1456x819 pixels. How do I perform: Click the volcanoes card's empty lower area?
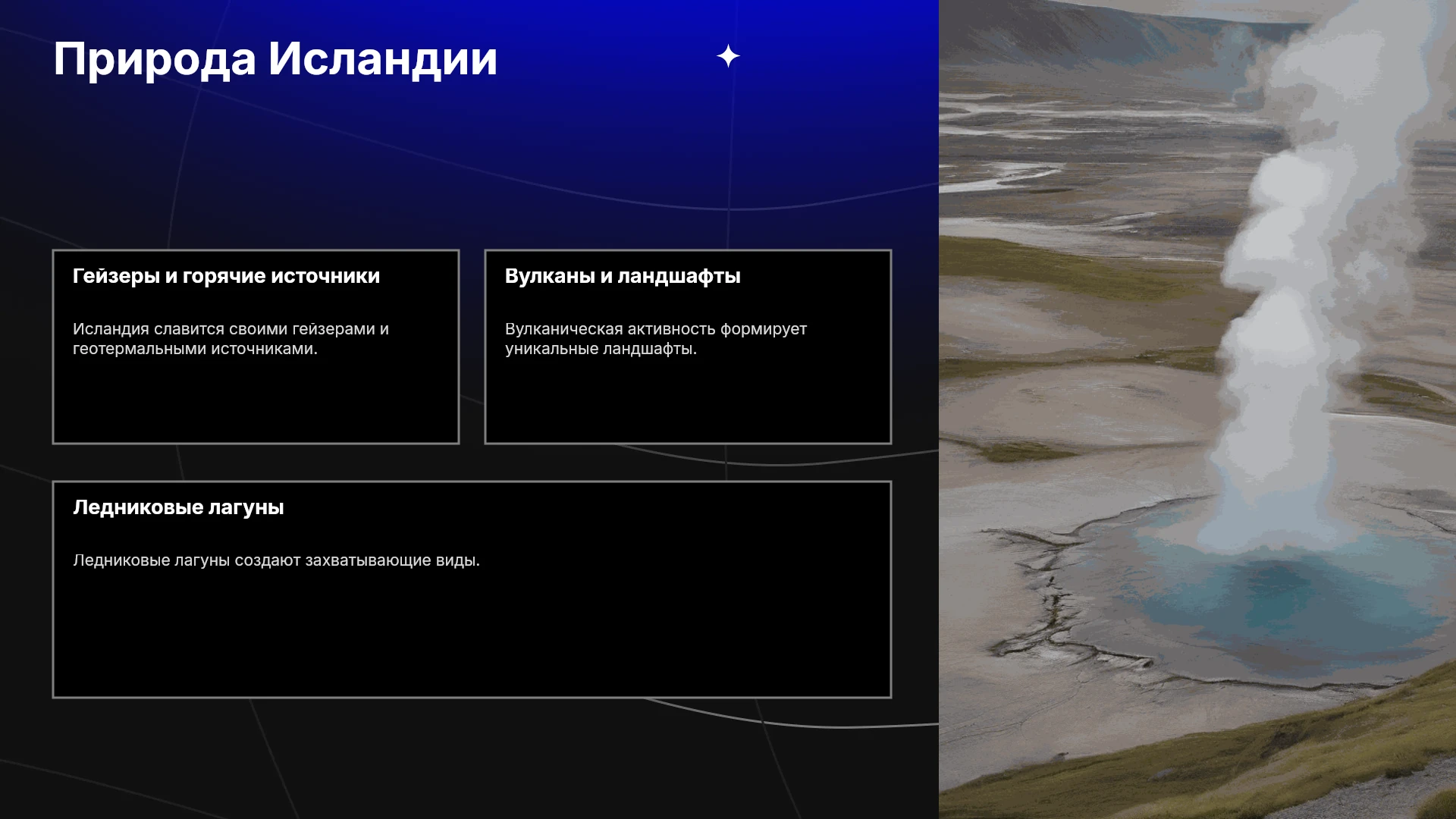pyautogui.click(x=688, y=402)
